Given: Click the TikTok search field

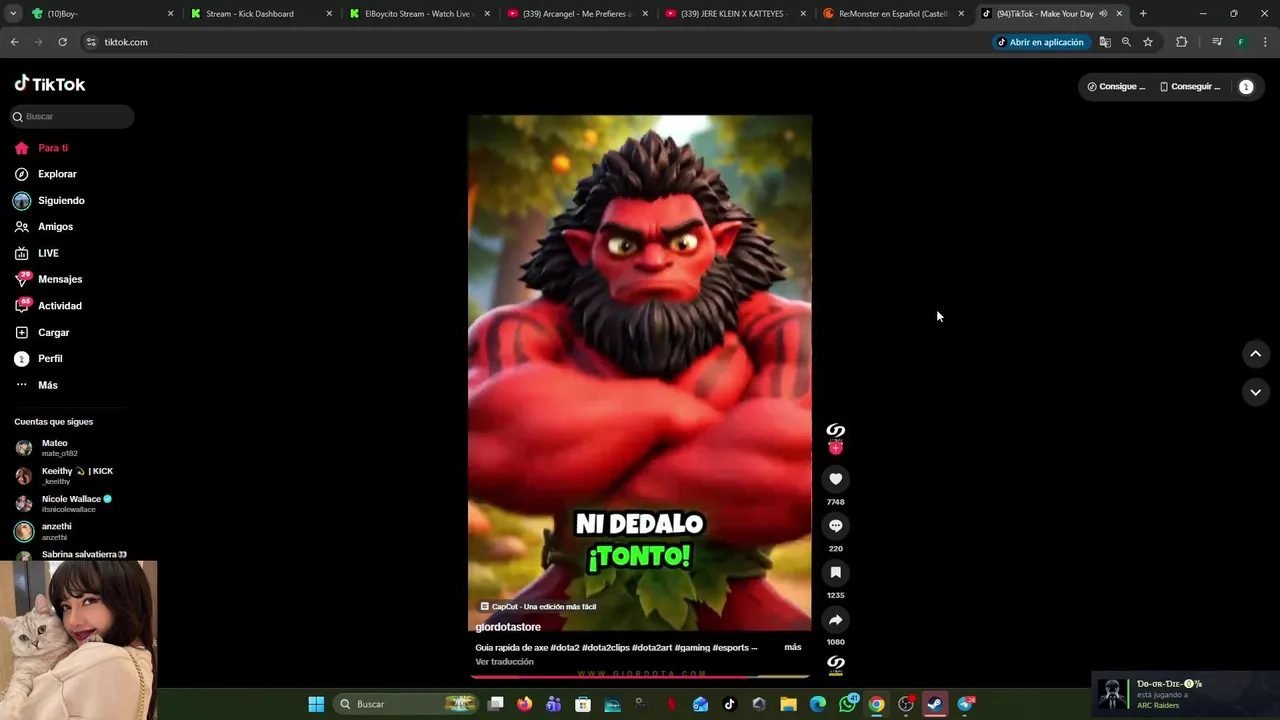Looking at the screenshot, I should coord(72,116).
